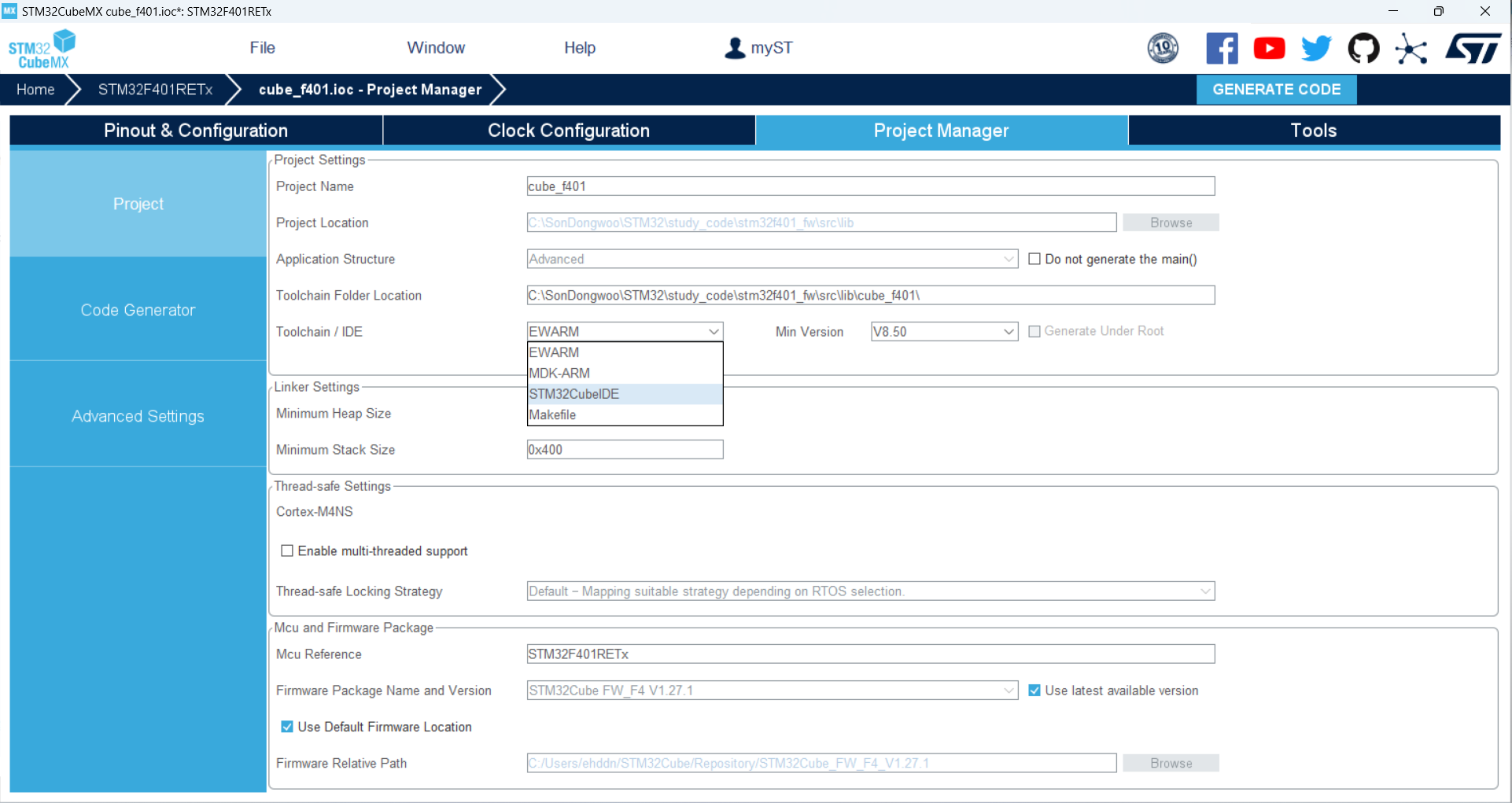Uncheck Use Default Firmware Location

coord(287,727)
